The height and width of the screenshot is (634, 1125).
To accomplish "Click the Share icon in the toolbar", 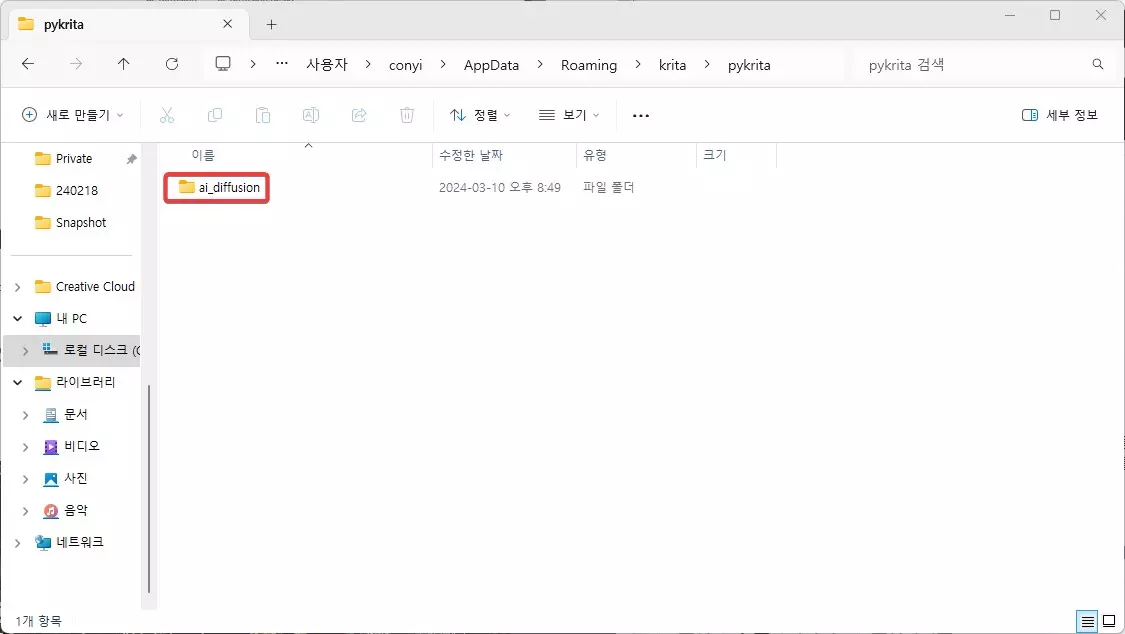I will click(x=359, y=114).
